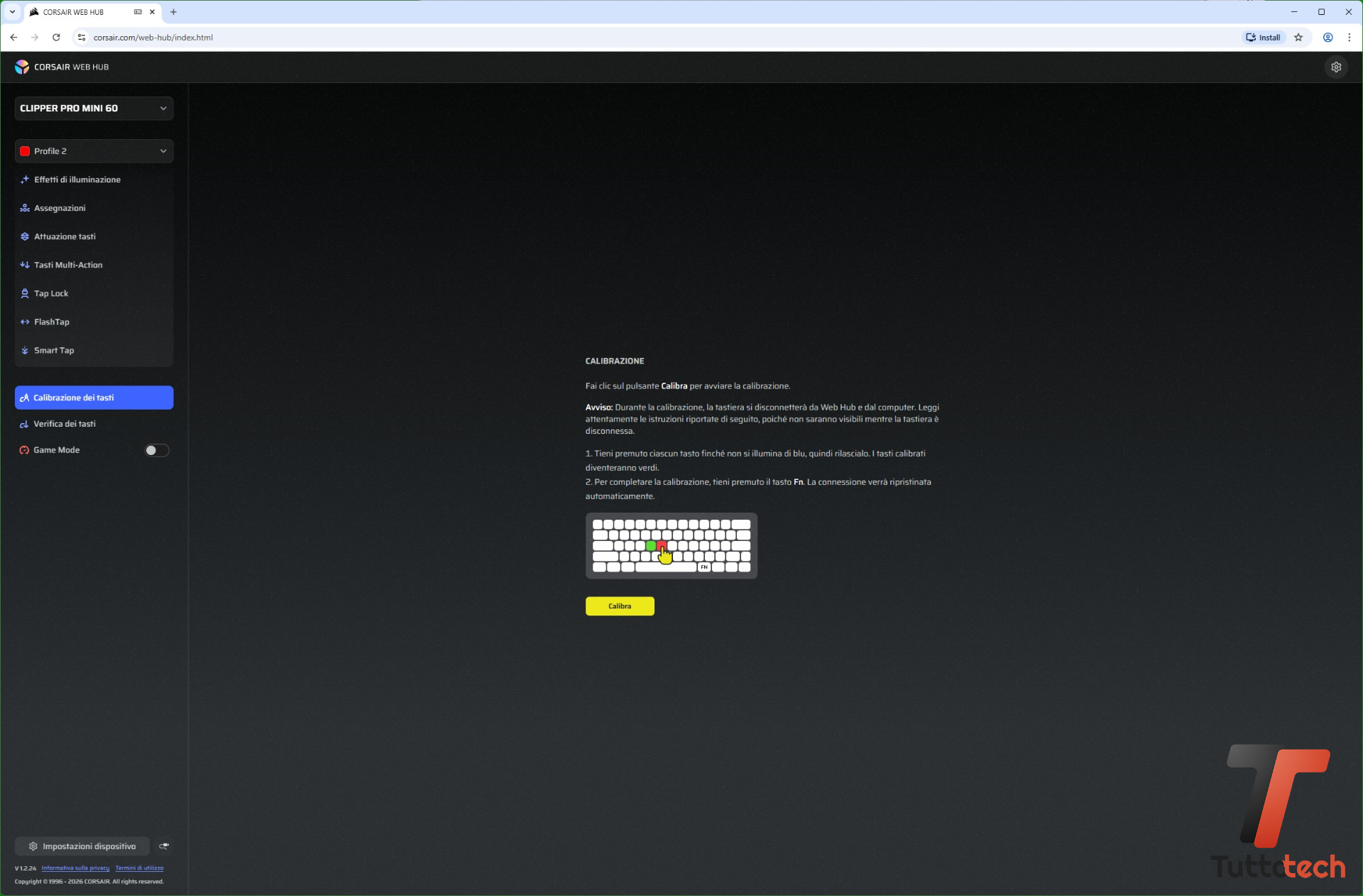Open the Profile 2 dropdown
The height and width of the screenshot is (896, 1363).
coord(94,151)
